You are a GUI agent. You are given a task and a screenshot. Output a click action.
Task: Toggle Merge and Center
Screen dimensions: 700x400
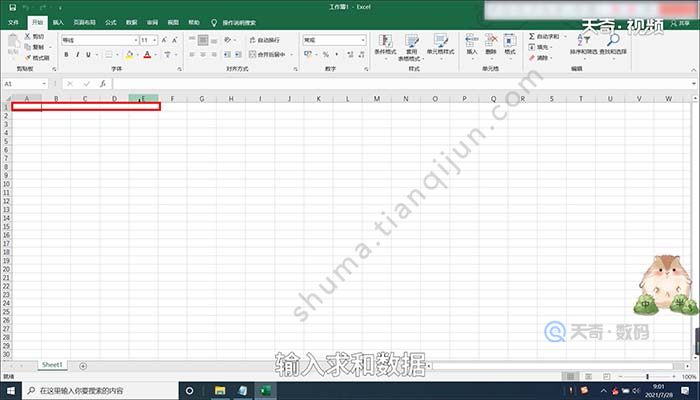[267, 54]
